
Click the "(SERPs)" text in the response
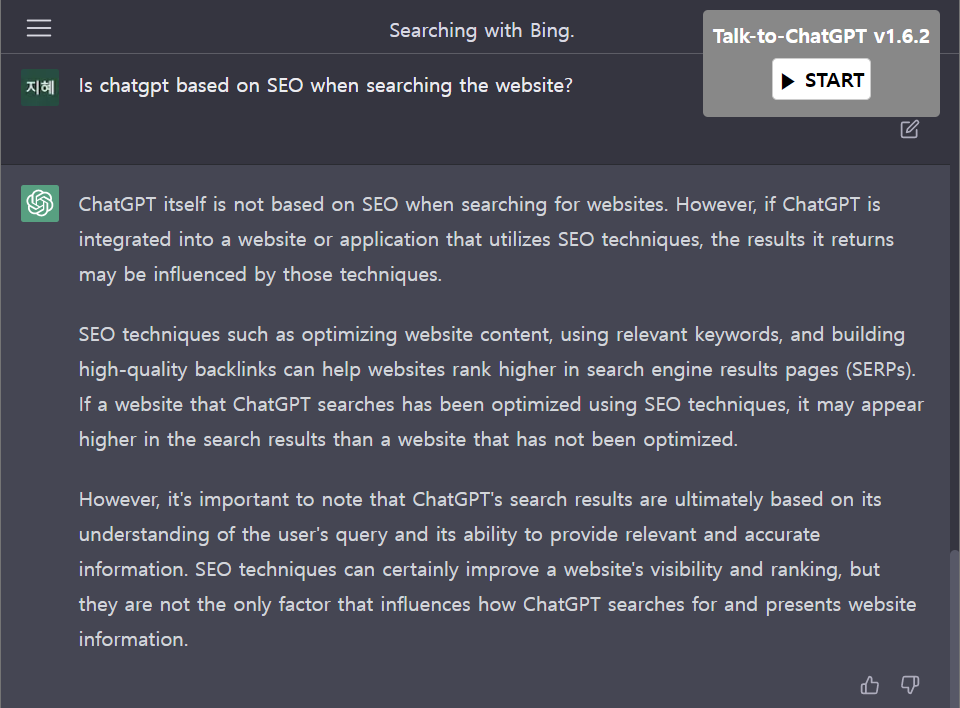point(880,370)
